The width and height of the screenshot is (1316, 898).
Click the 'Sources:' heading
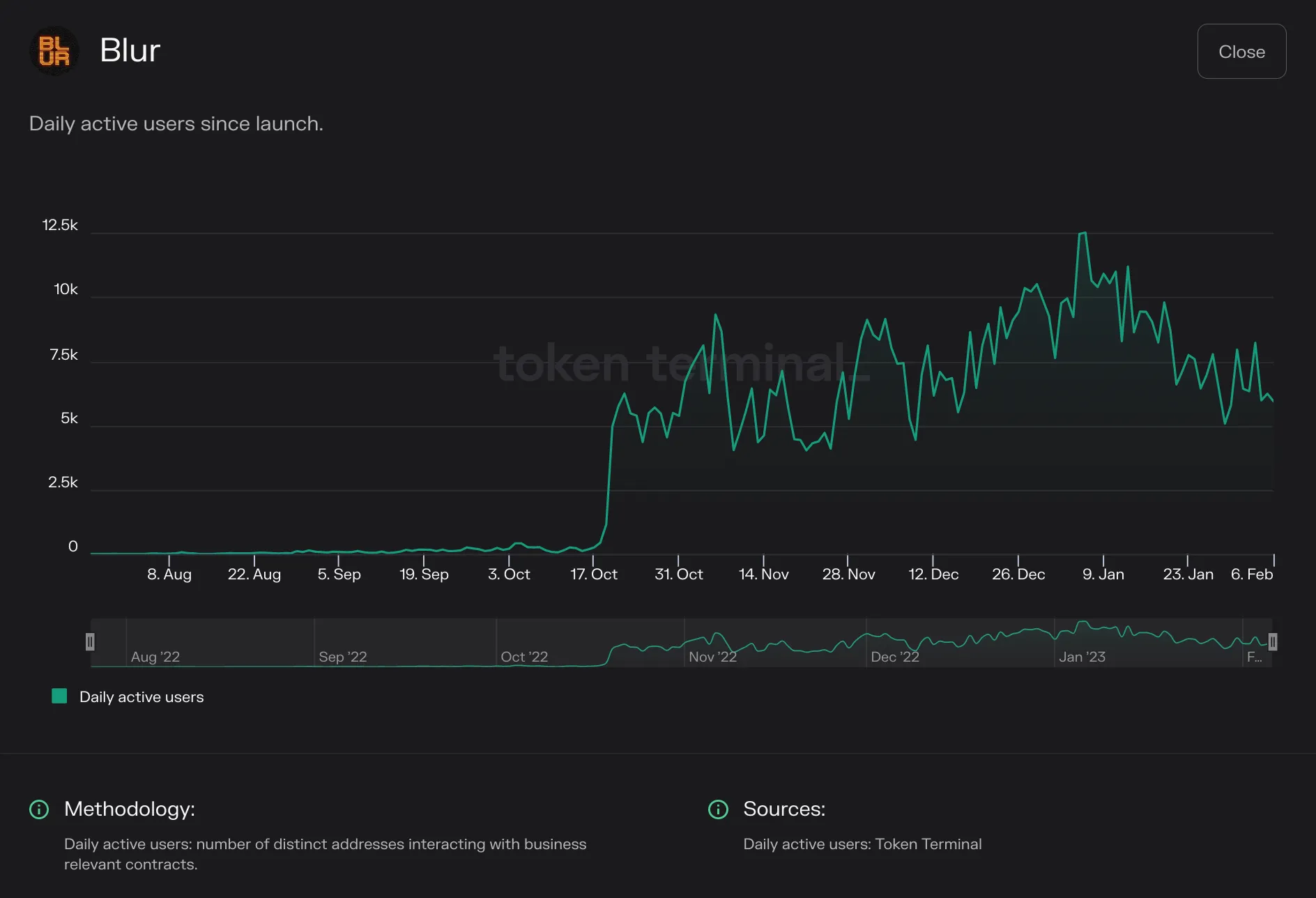pos(784,809)
